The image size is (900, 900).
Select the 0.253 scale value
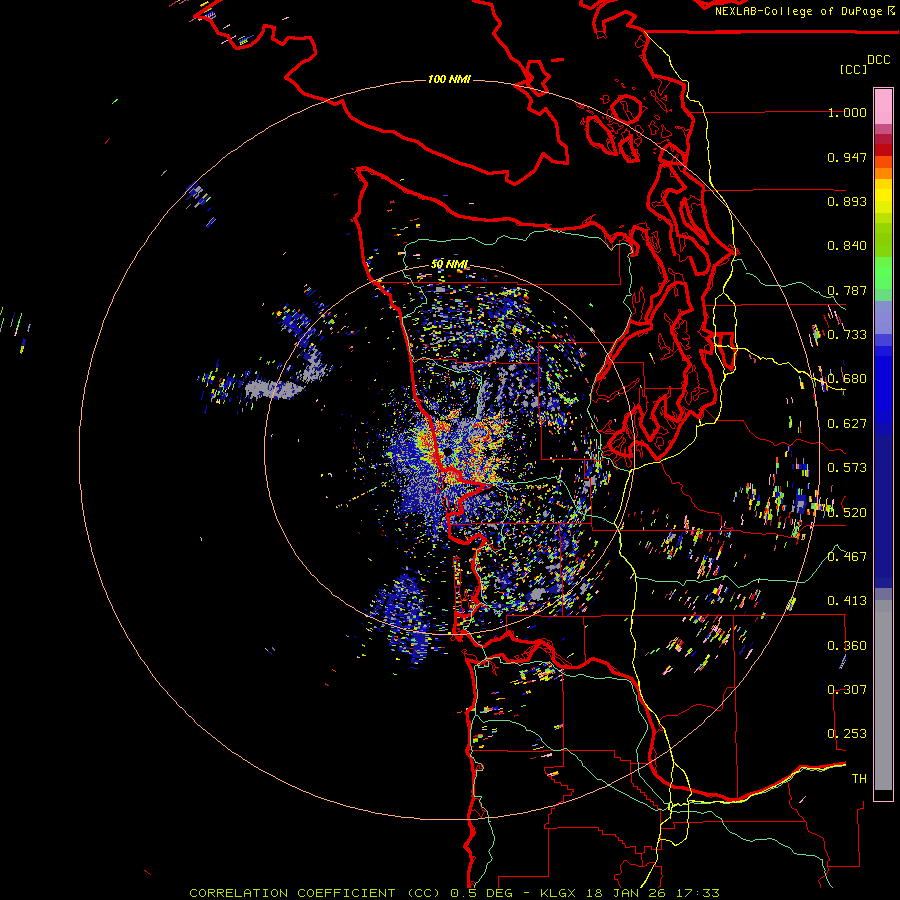[847, 734]
